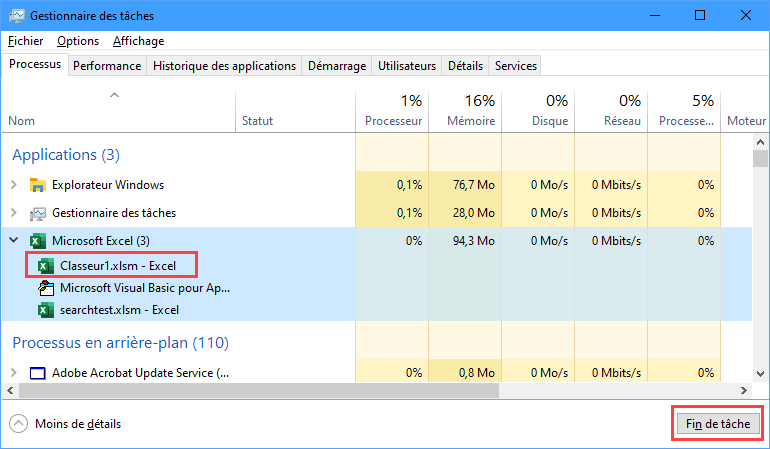Click the horizontal scrollbar thumb

(x=258, y=391)
